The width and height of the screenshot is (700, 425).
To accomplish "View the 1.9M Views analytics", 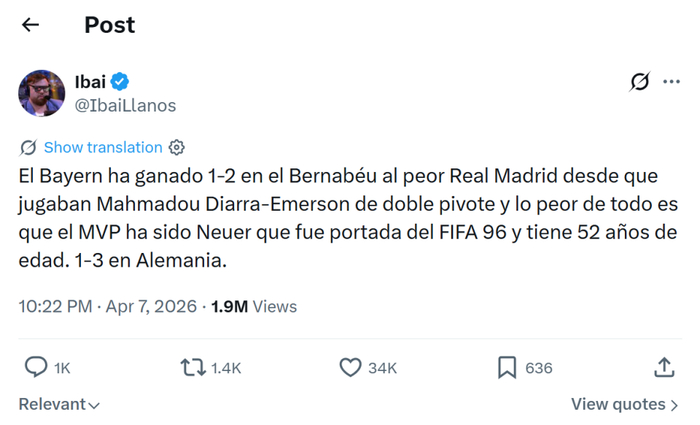I will tap(254, 307).
